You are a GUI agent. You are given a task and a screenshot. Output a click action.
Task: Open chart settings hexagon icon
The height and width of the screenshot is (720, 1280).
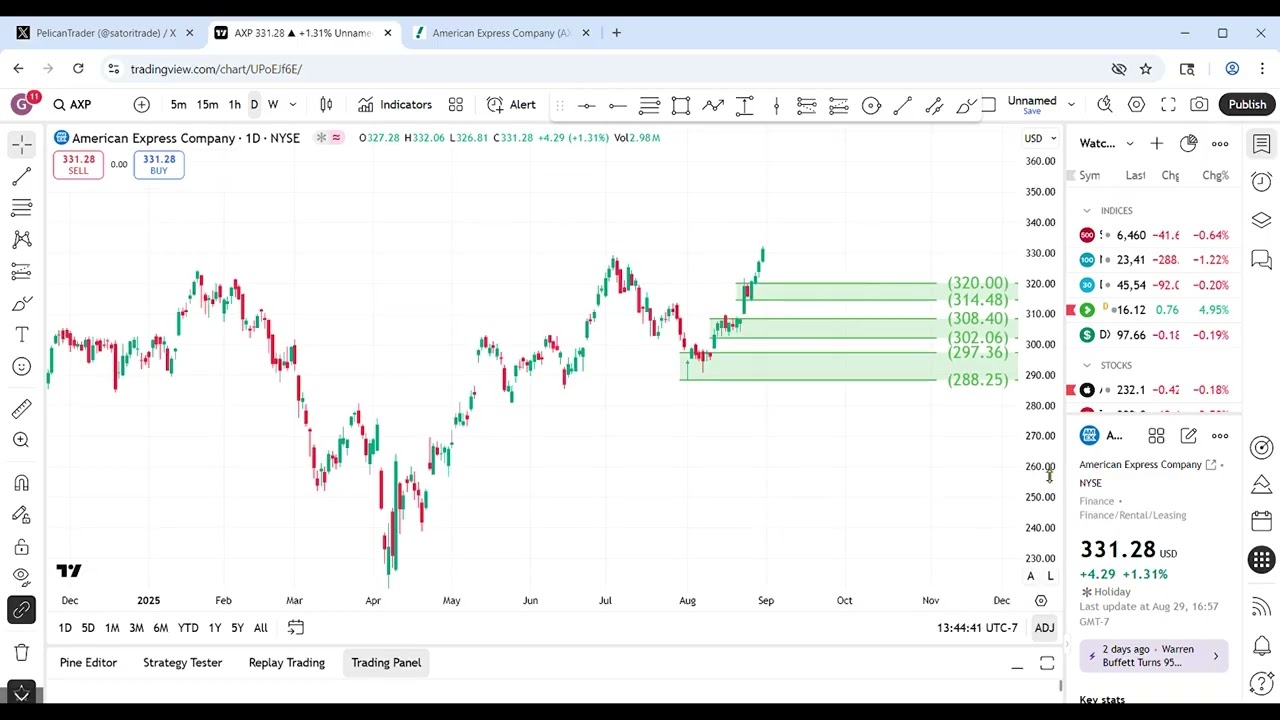pos(1136,104)
